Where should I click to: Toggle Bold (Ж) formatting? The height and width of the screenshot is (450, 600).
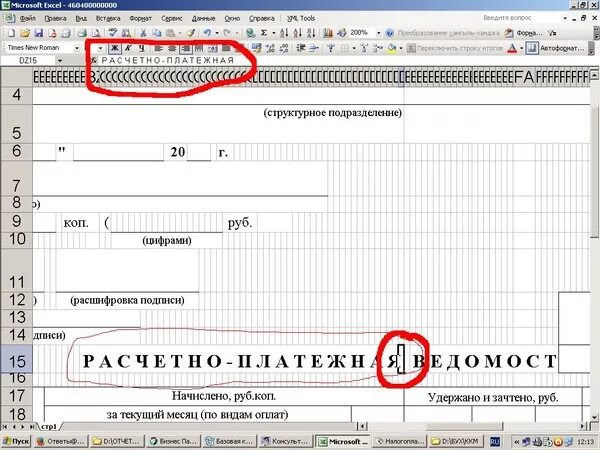tap(114, 48)
